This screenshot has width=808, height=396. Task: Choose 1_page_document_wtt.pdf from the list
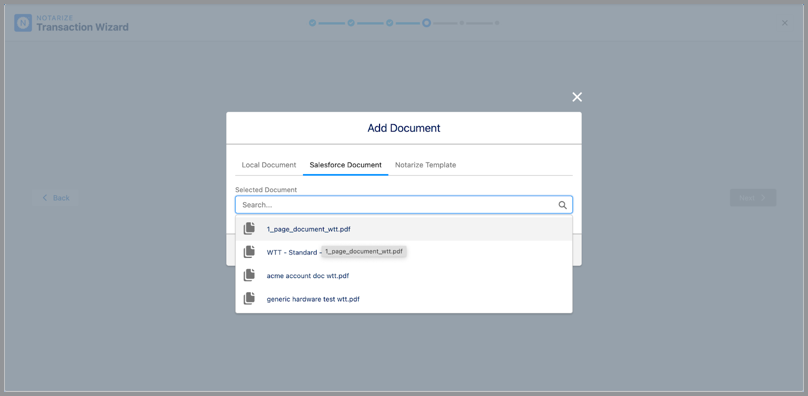(x=404, y=229)
